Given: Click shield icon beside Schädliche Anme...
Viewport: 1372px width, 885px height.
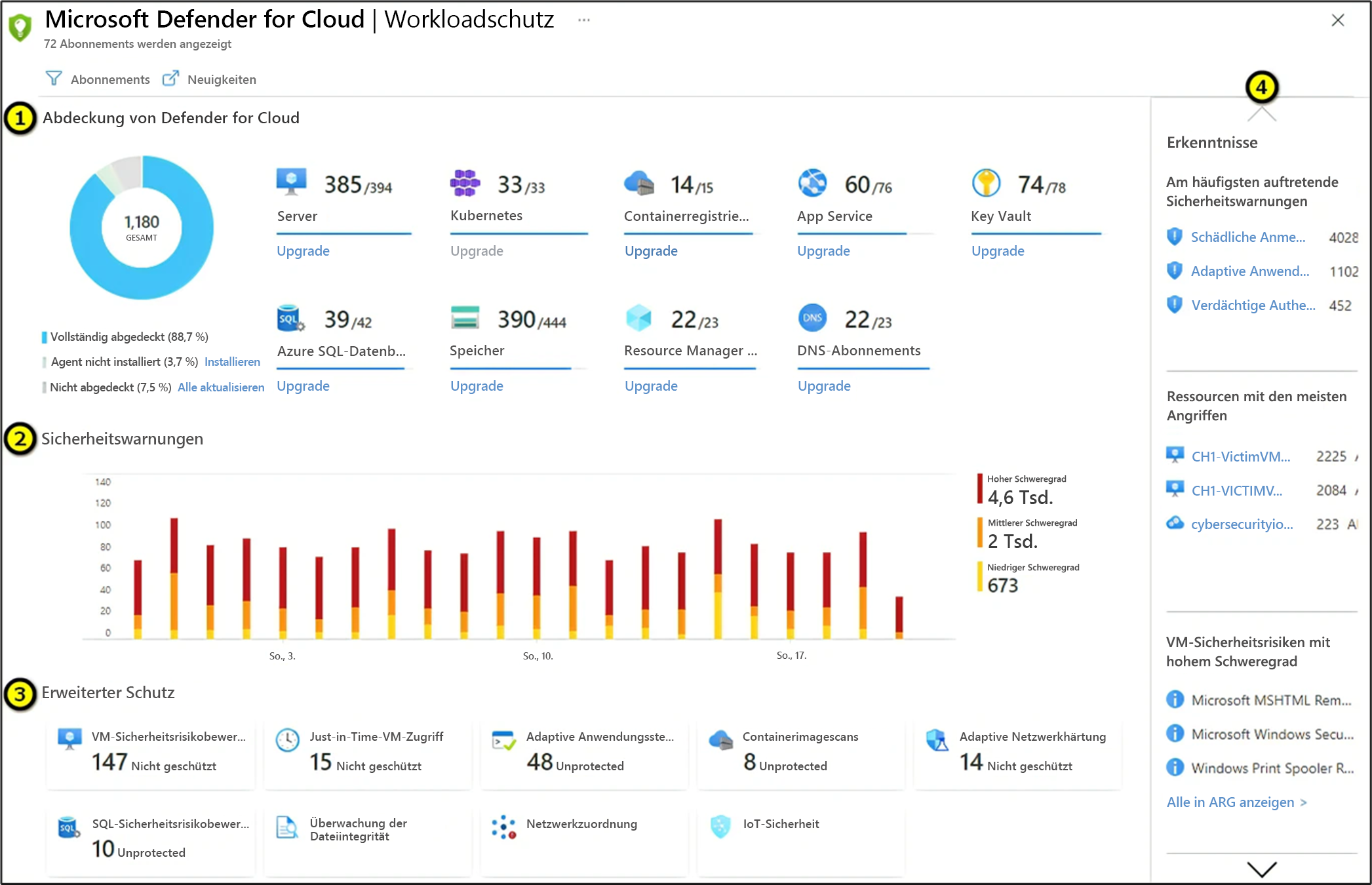Looking at the screenshot, I should point(1175,237).
